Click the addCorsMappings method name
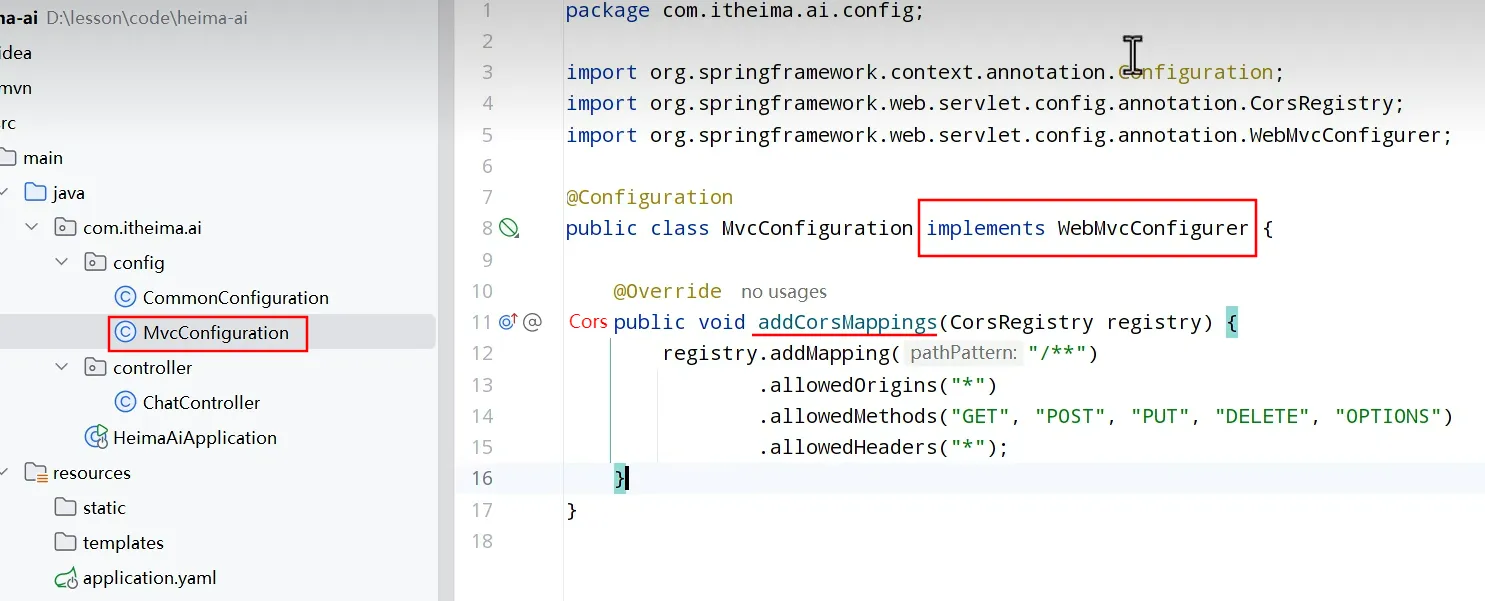 point(847,322)
